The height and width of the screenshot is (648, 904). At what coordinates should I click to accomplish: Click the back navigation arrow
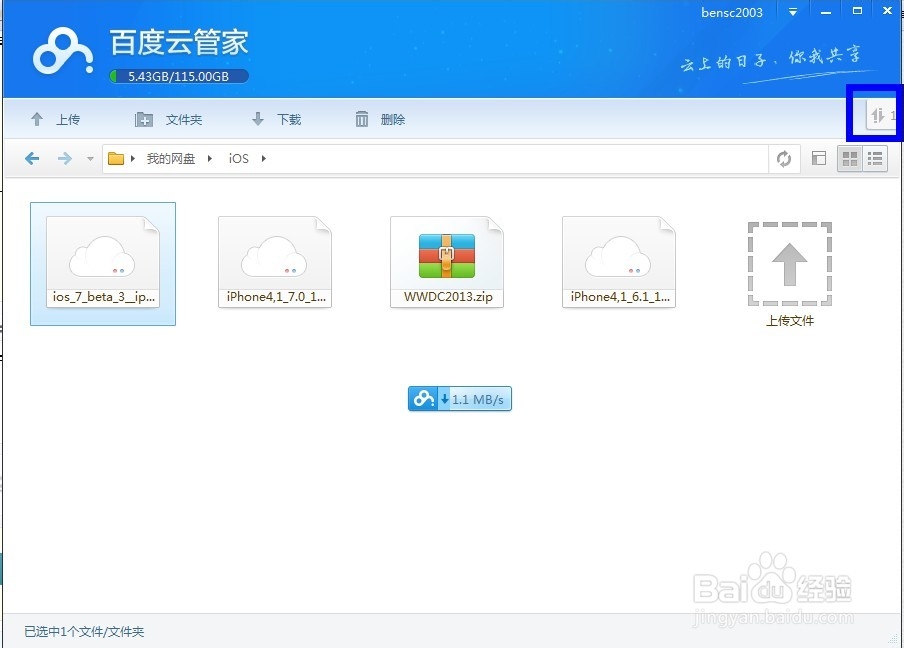pyautogui.click(x=30, y=158)
